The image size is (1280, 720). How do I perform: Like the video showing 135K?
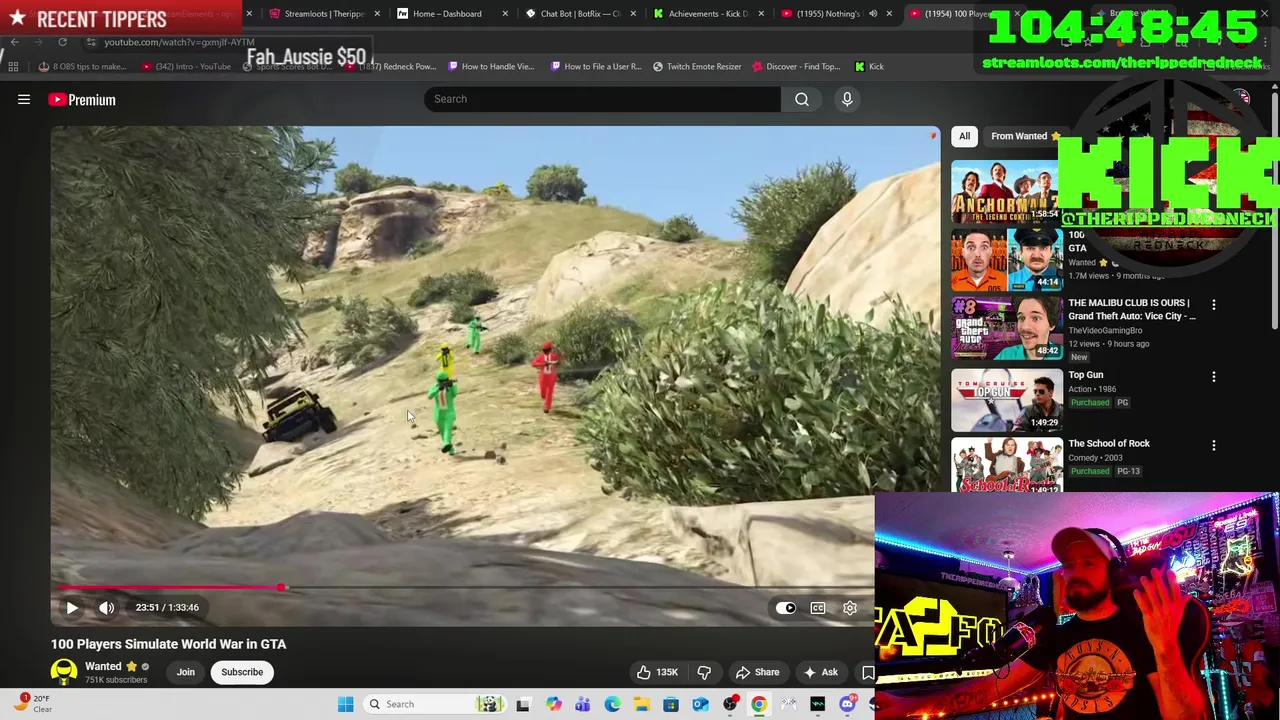click(656, 672)
